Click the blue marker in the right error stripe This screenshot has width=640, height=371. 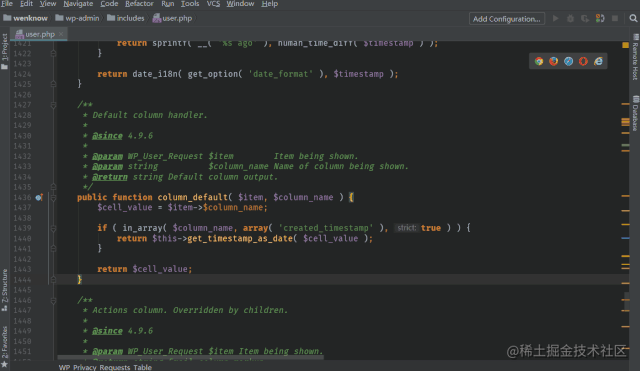click(625, 238)
